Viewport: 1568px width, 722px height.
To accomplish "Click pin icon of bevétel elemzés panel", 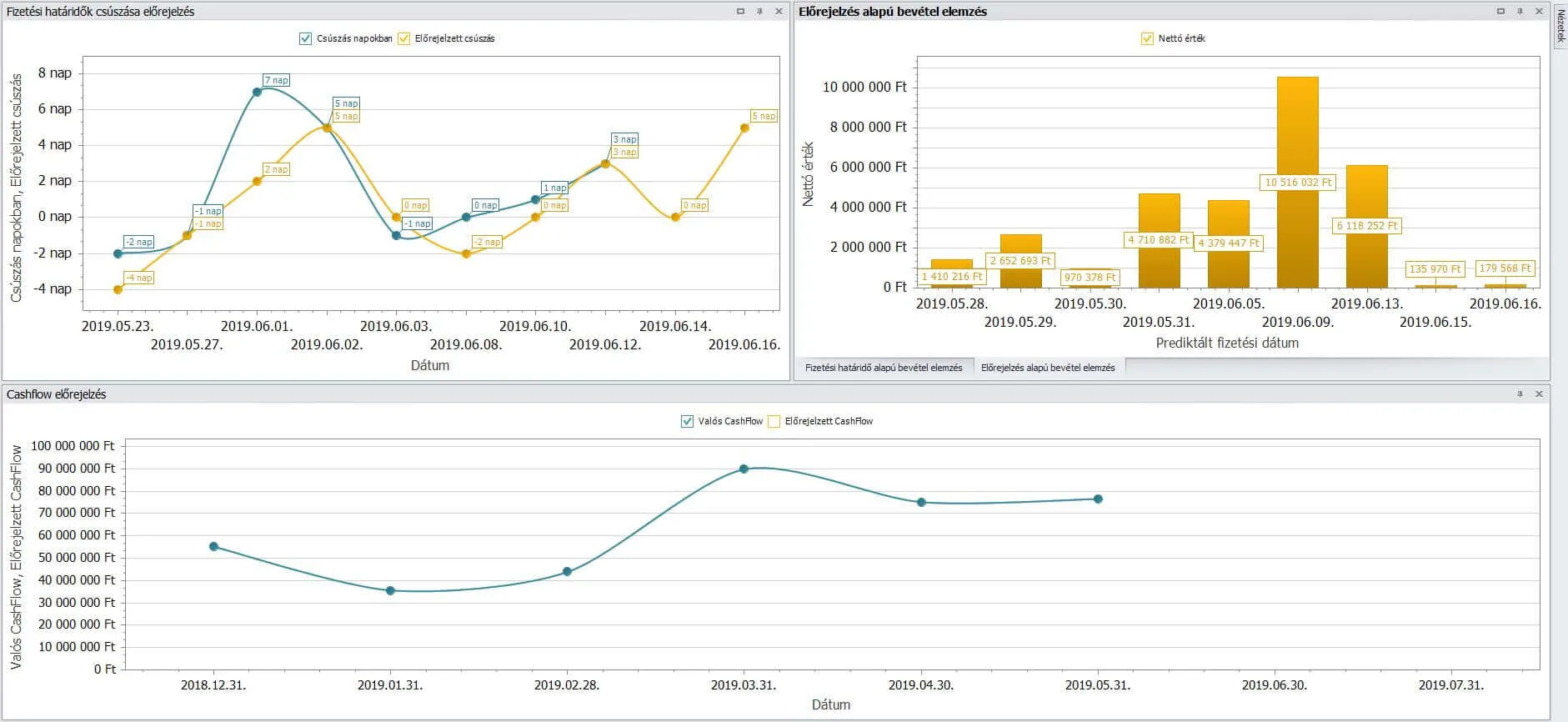I will [x=1520, y=12].
